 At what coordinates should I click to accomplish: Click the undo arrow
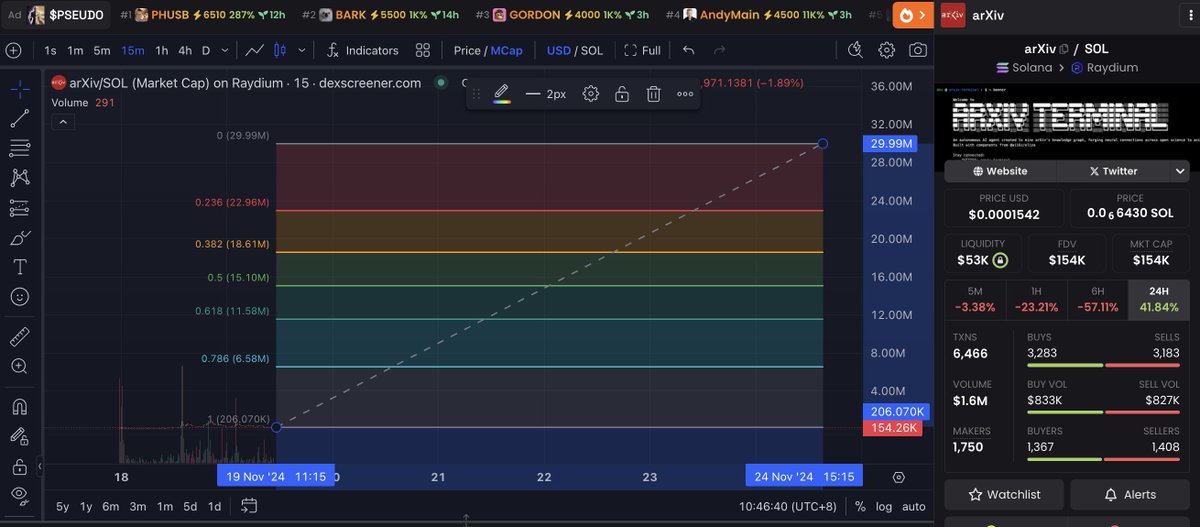(x=688, y=50)
